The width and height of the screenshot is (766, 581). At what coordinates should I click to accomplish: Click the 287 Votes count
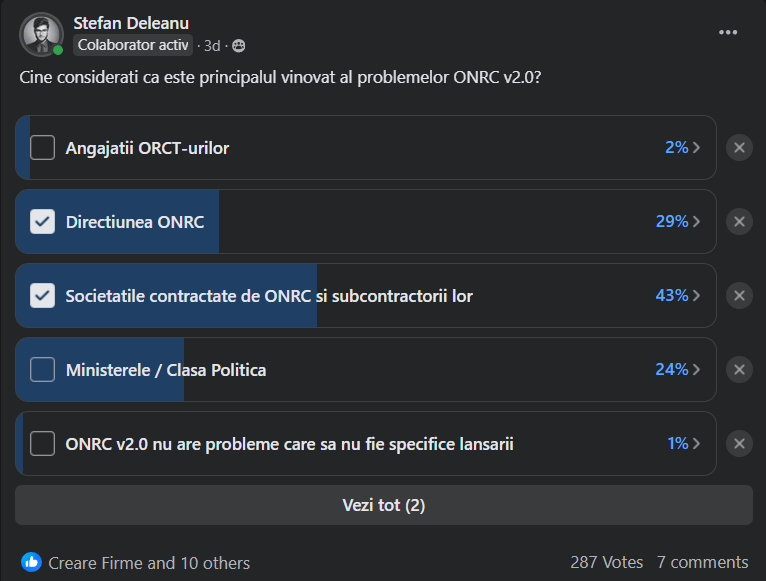(606, 562)
